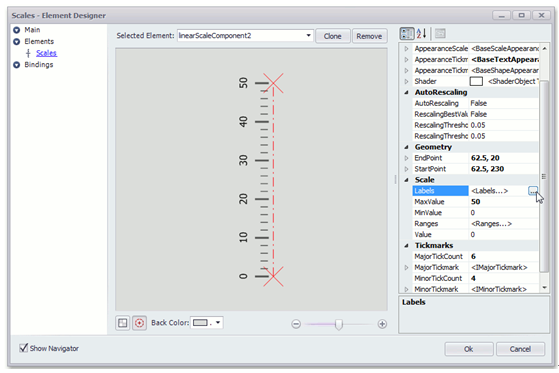
Task: Click the zoom out minus icon
Action: [x=296, y=324]
